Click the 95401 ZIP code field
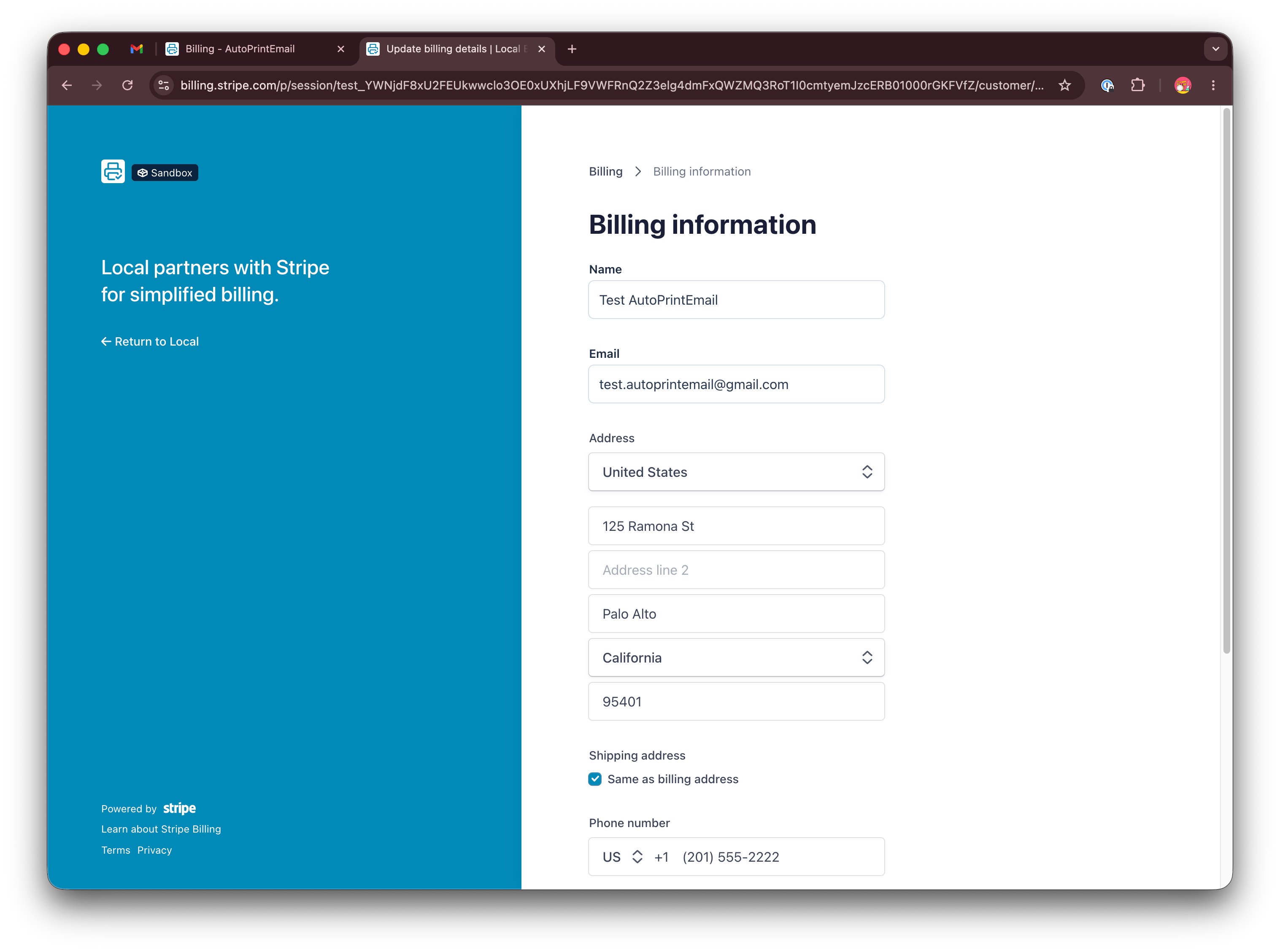The width and height of the screenshot is (1280, 952). coord(736,701)
